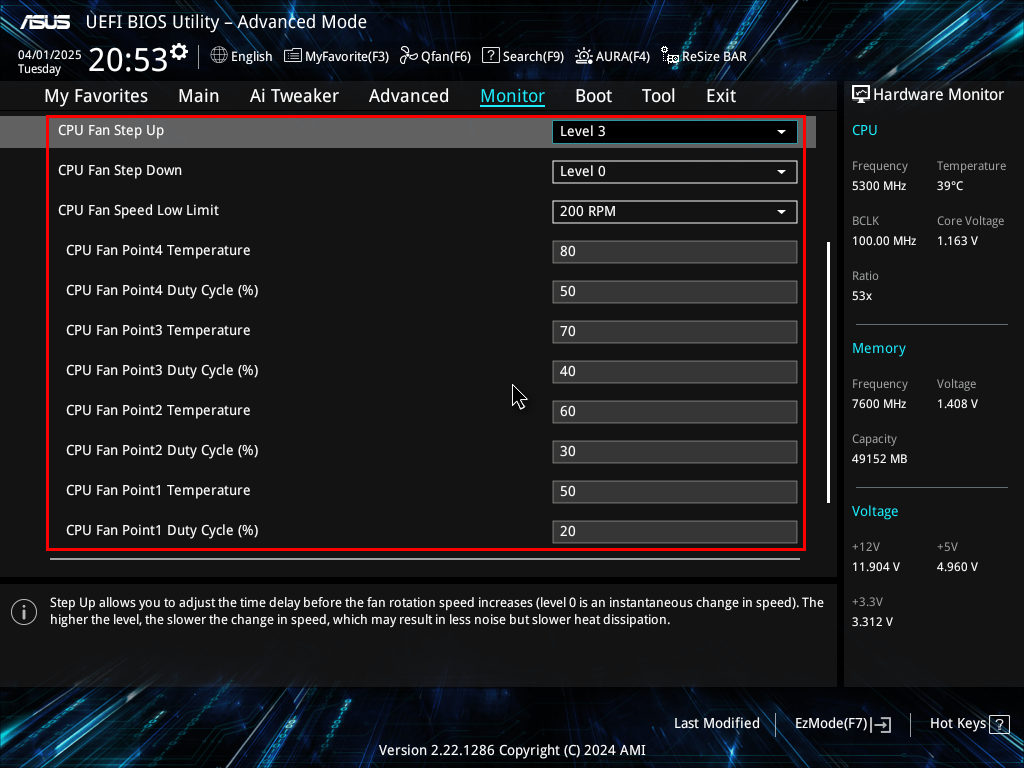Open AURA(F4) lighting icon
Screen dimensions: 1024x768
click(584, 56)
